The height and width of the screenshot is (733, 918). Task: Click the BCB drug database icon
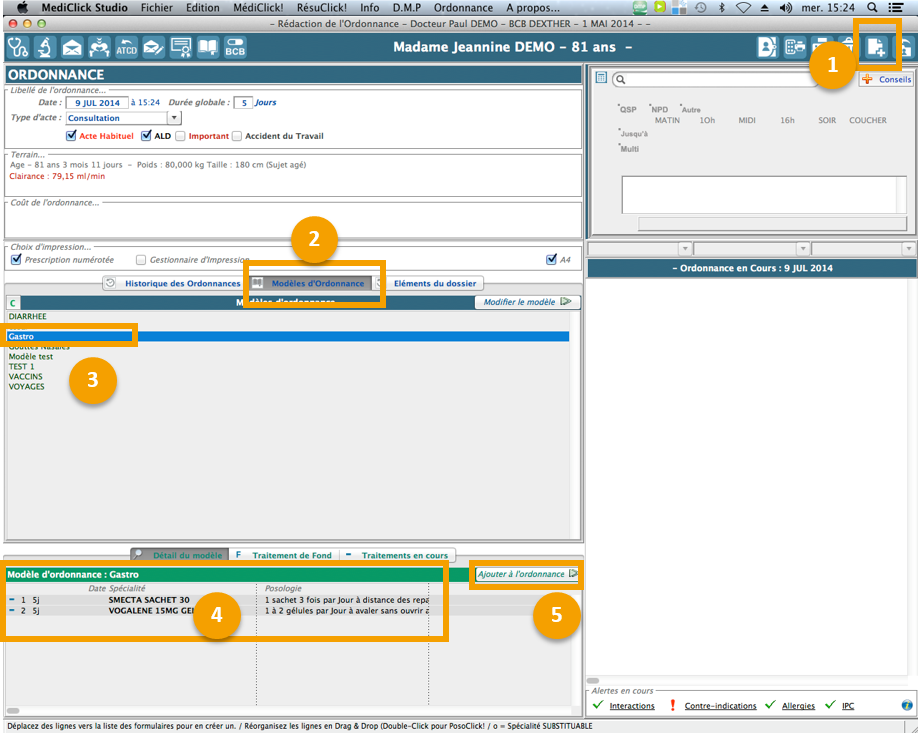pos(235,47)
